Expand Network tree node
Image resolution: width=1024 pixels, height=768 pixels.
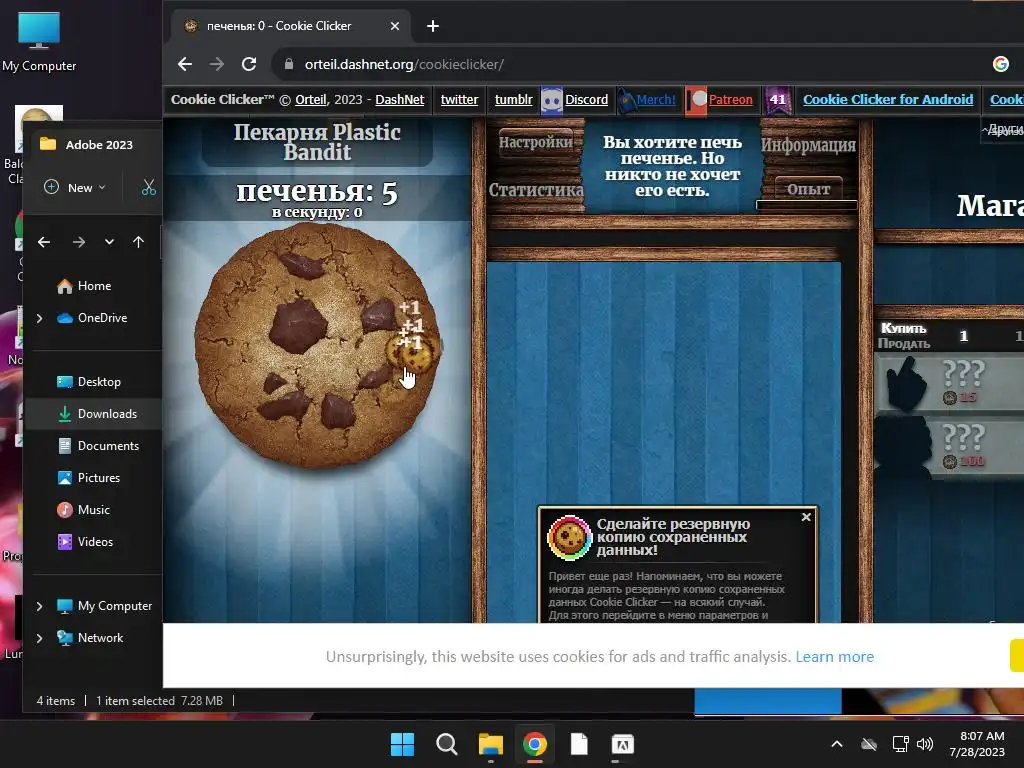tap(39, 638)
